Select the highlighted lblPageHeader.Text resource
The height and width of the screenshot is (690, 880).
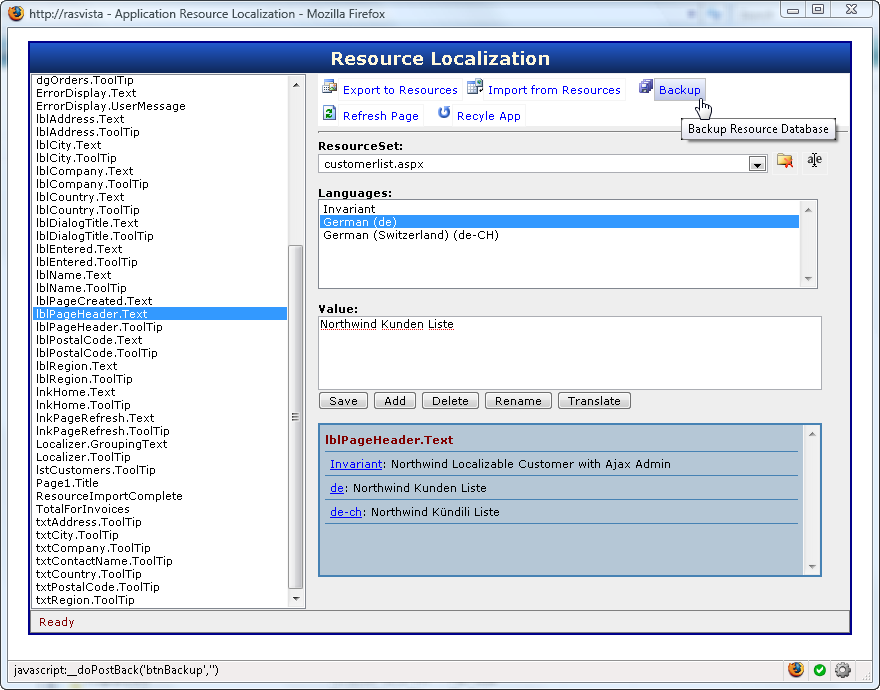click(160, 314)
